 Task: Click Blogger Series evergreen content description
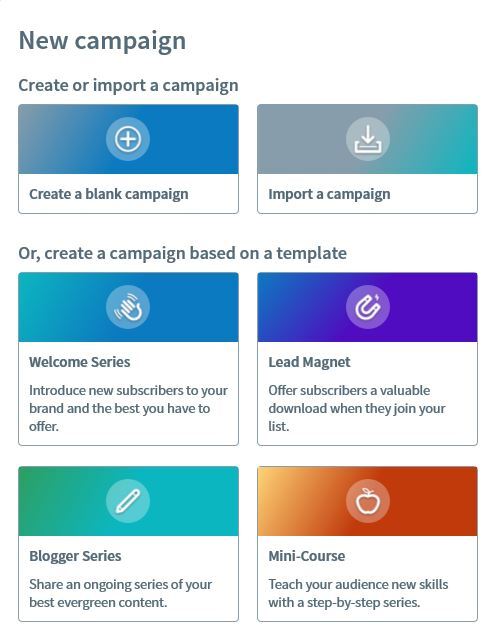click(x=121, y=593)
